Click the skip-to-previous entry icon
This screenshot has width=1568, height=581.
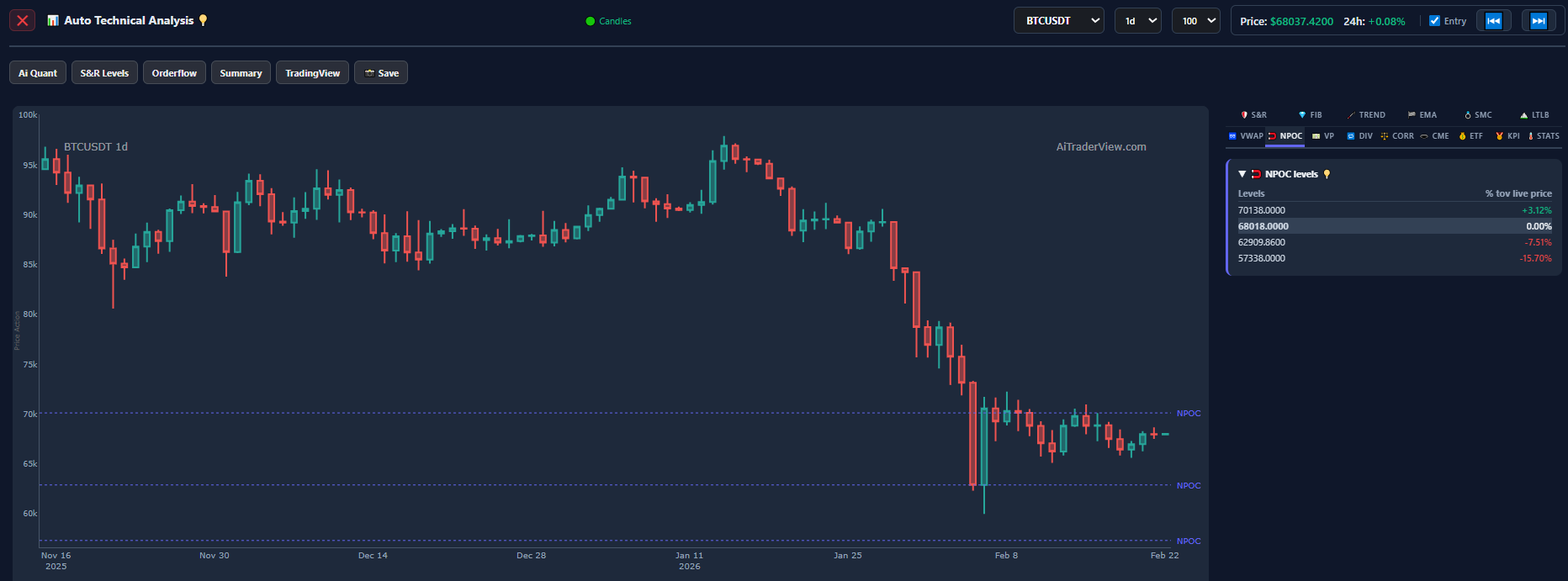1493,21
